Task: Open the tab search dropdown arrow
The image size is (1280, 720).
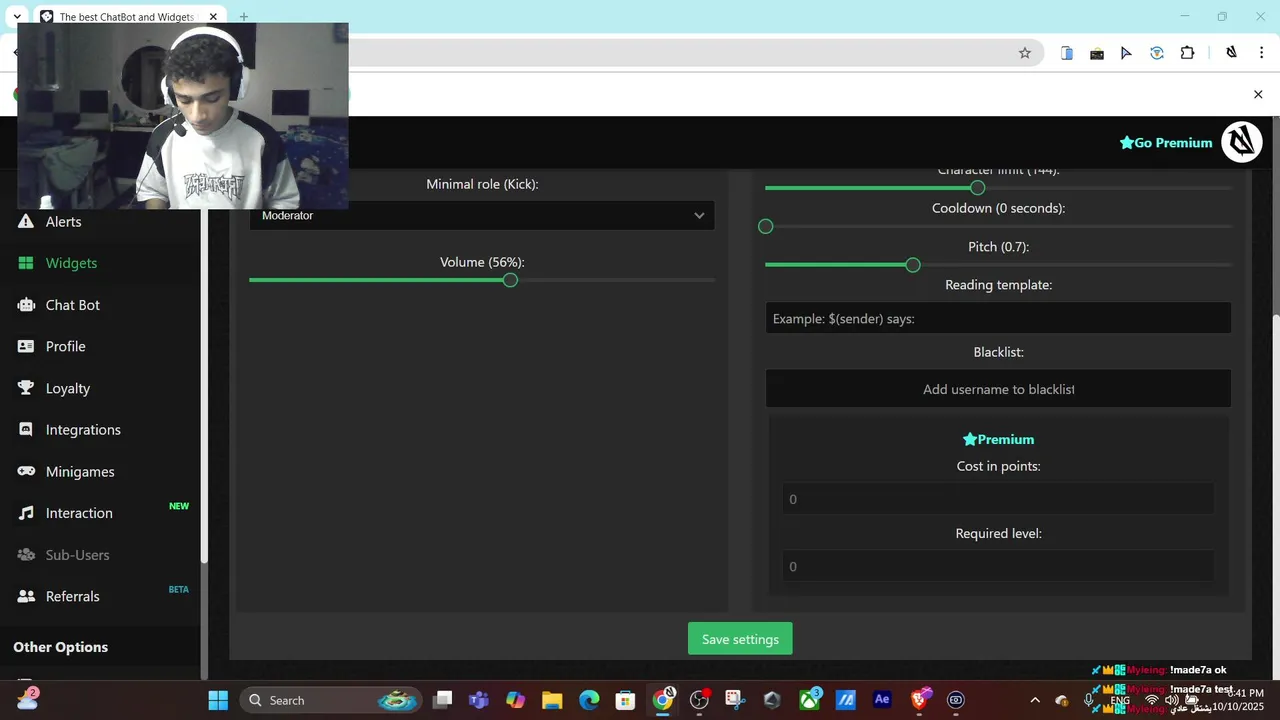Action: 17,17
